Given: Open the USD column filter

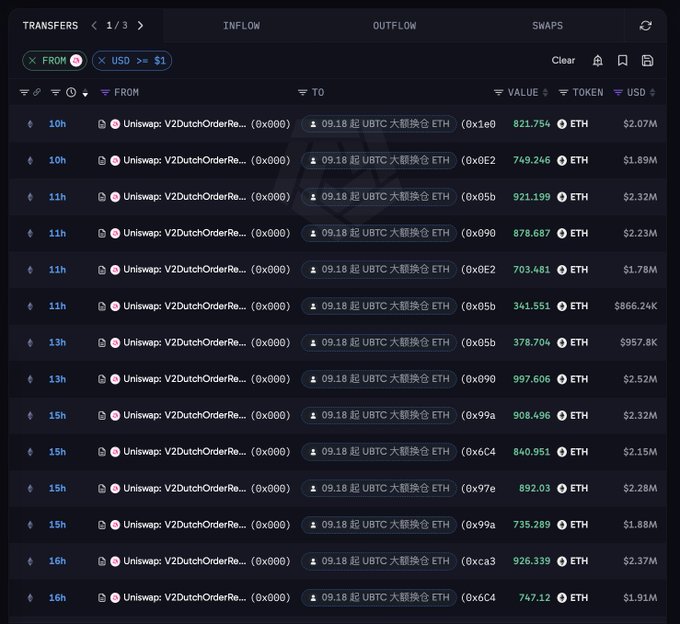Looking at the screenshot, I should click(618, 92).
